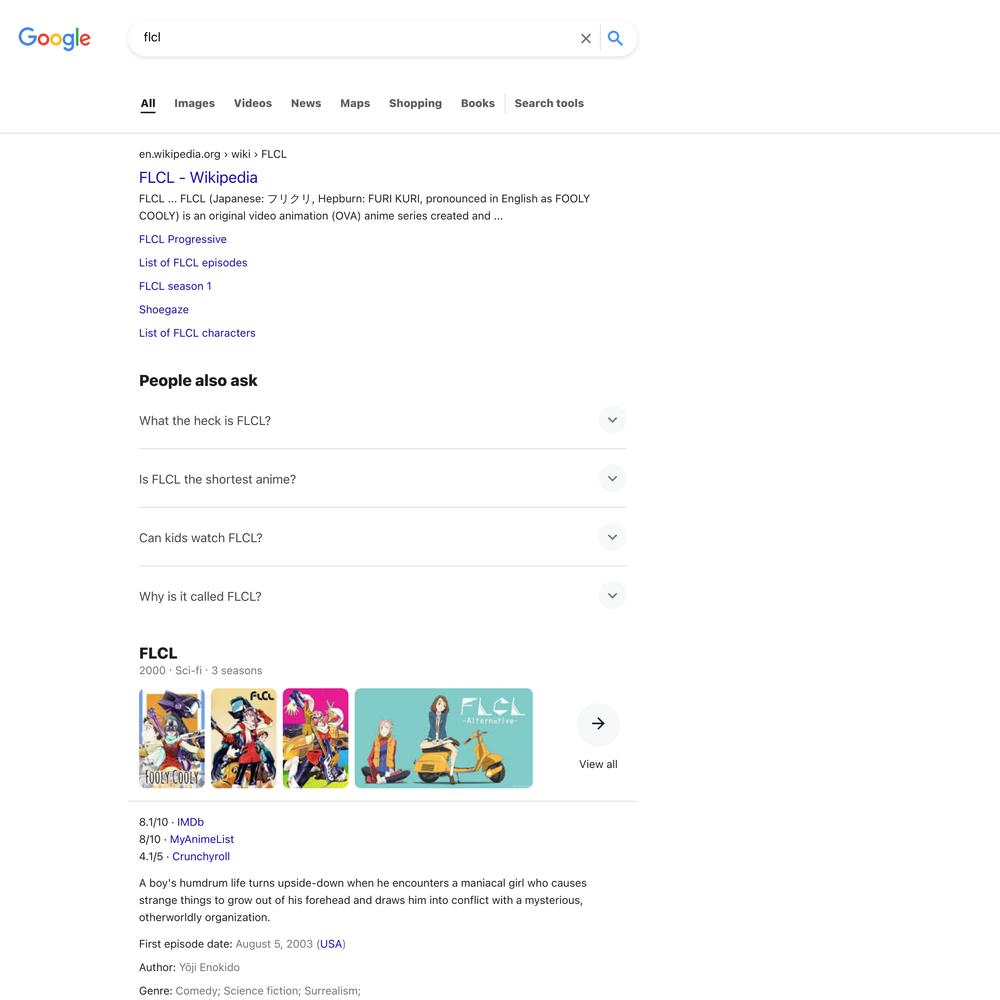Click the Google logo

pyautogui.click(x=54, y=38)
